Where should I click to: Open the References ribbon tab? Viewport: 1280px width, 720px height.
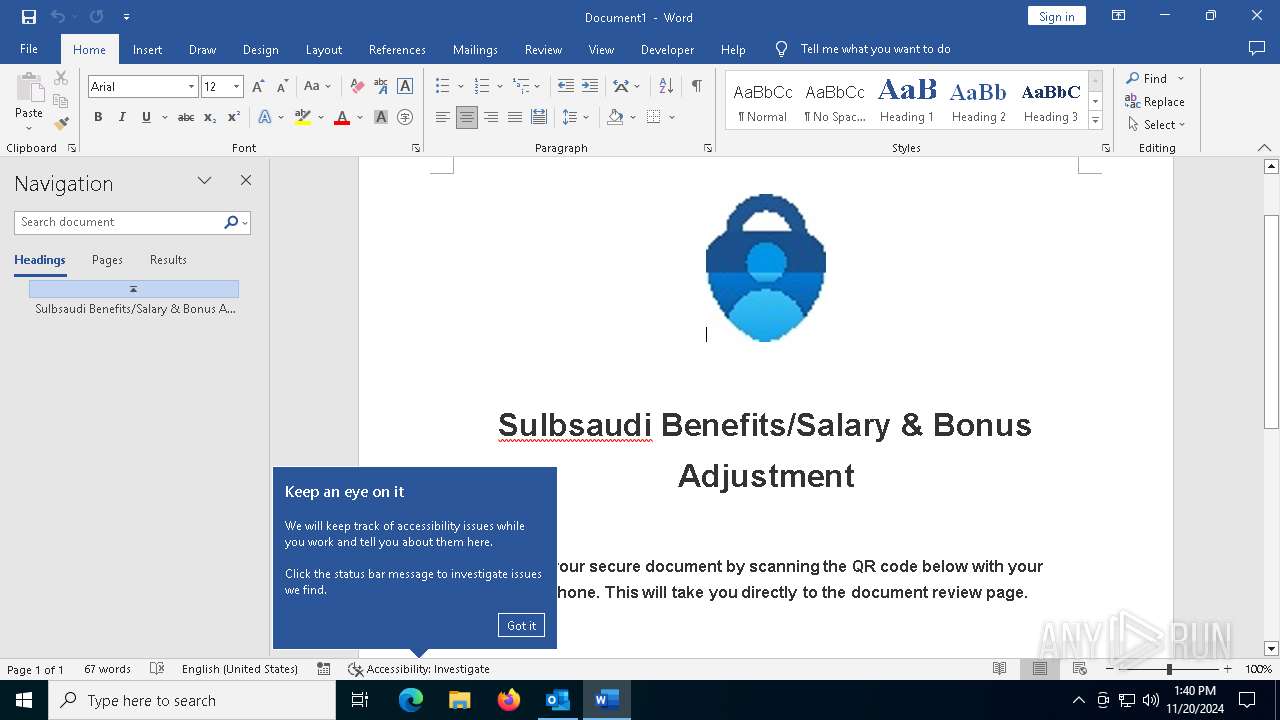point(397,49)
